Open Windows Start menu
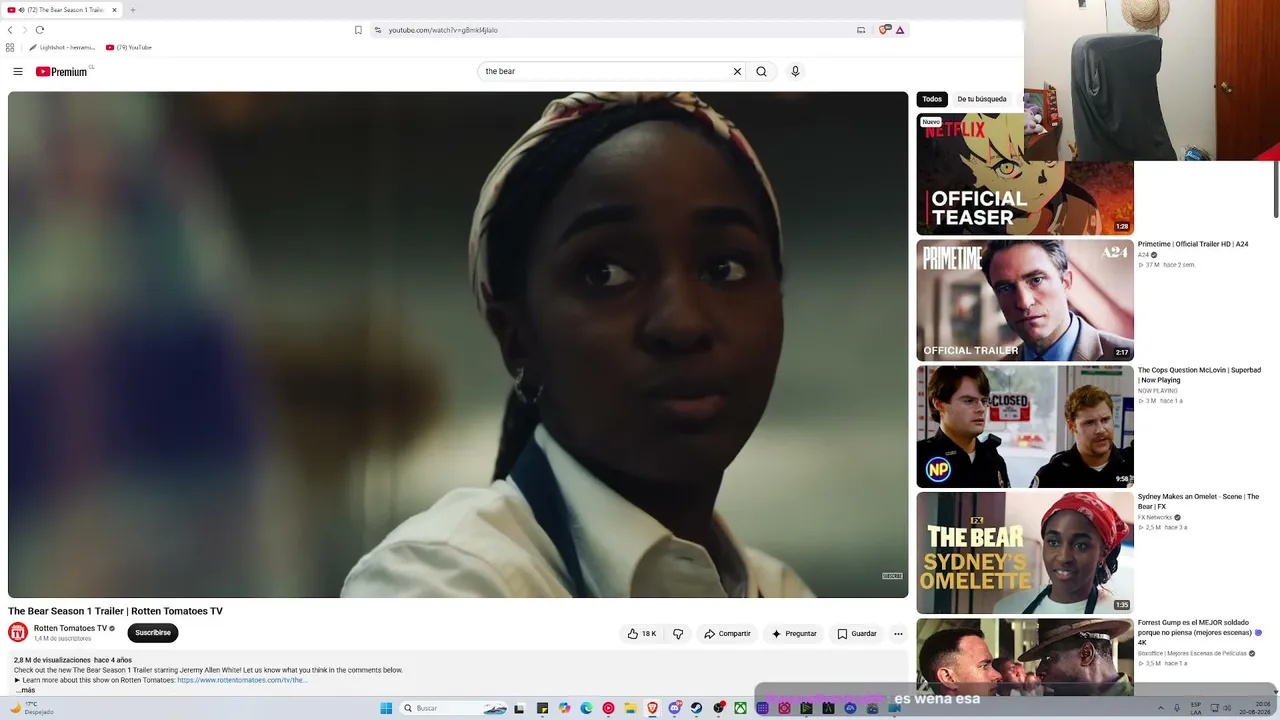1280x720 pixels. click(x=386, y=708)
